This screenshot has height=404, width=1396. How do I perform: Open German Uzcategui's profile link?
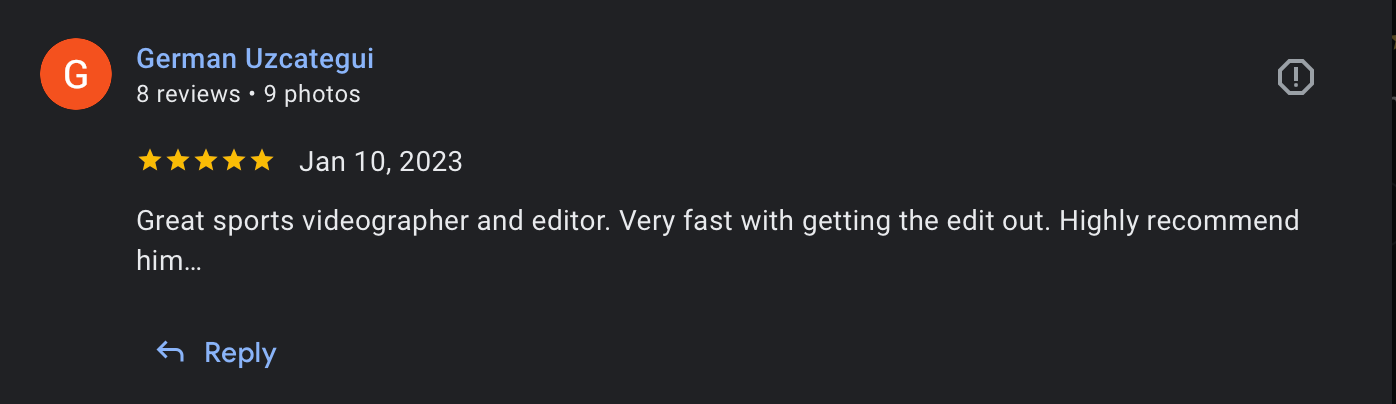point(254,59)
